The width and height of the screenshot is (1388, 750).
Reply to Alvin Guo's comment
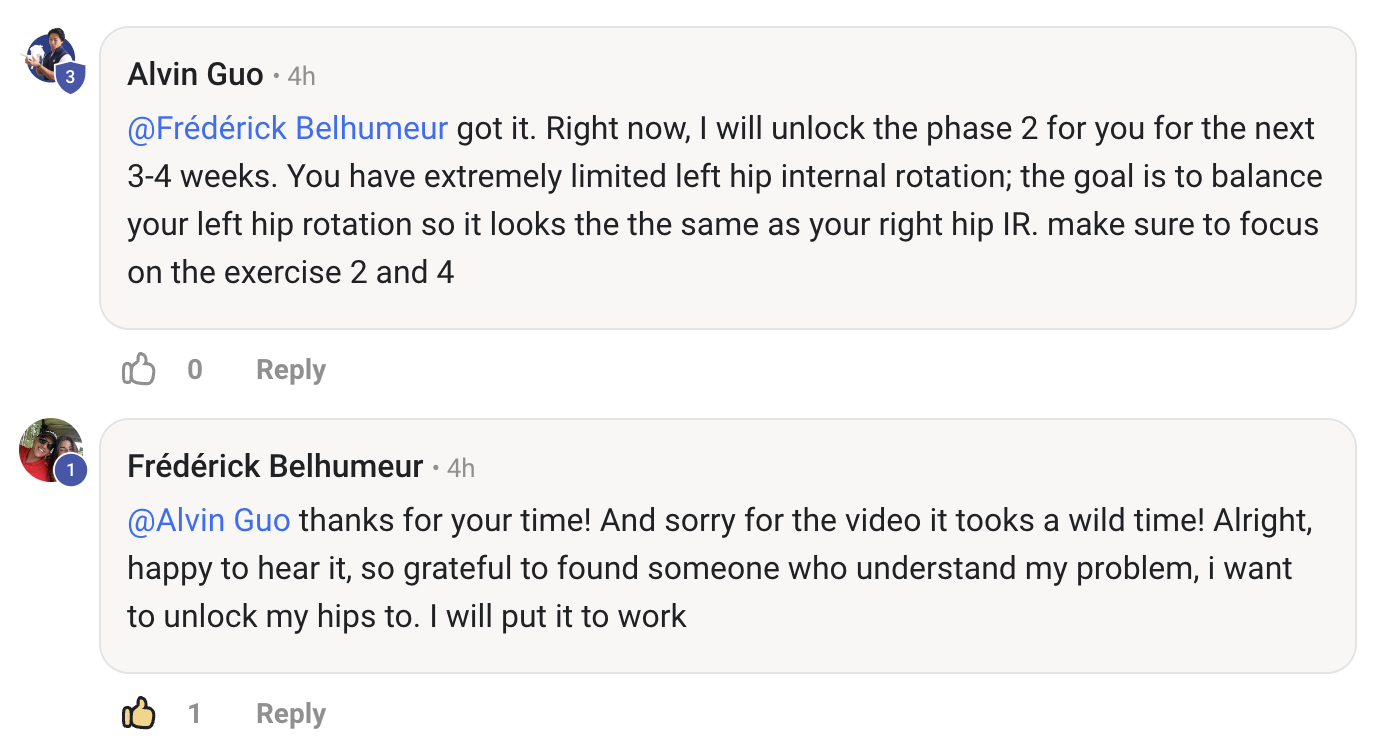[290, 370]
